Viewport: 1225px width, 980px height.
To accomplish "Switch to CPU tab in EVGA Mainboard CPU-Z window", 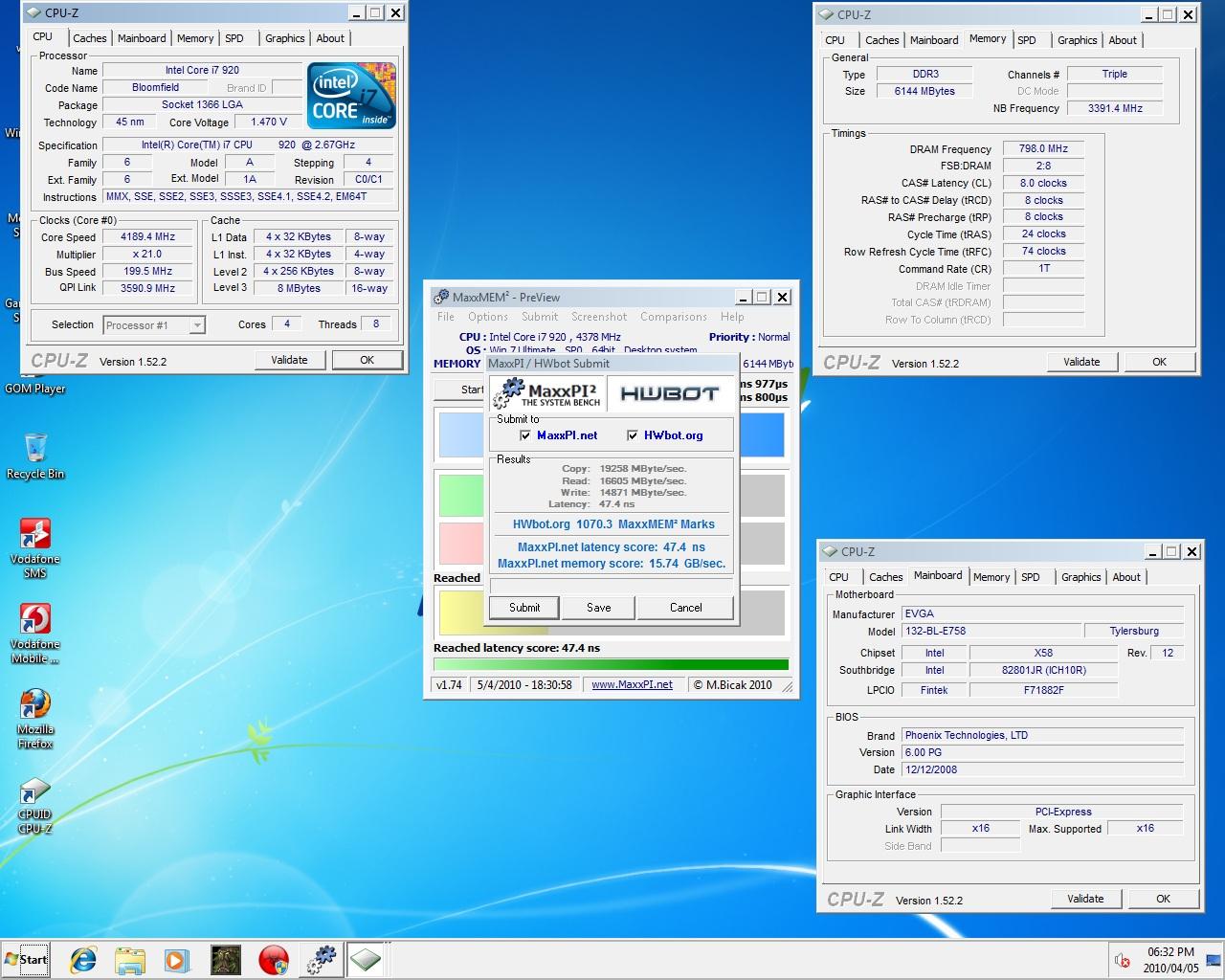I will 839,577.
